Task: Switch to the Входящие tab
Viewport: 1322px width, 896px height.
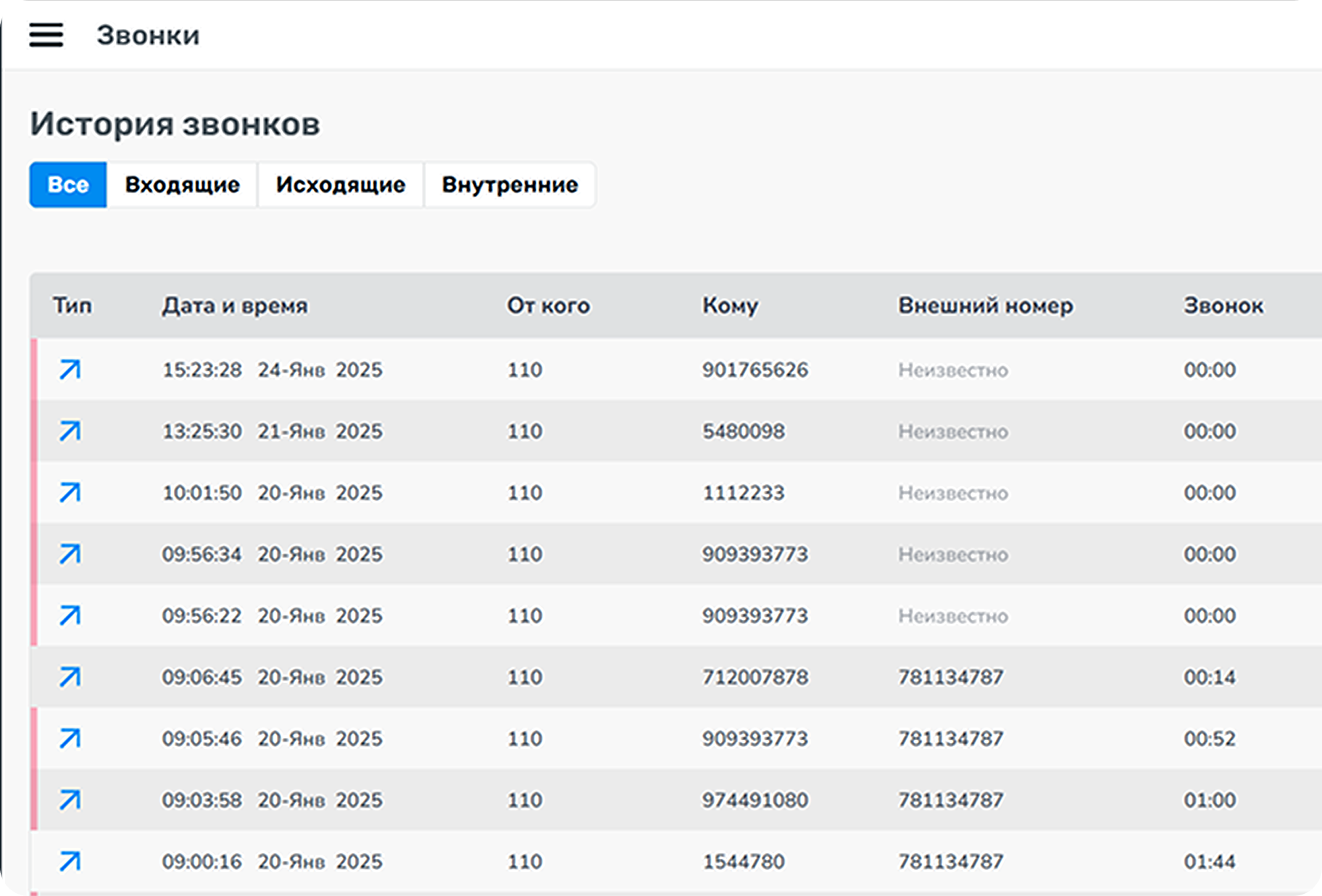Action: (x=182, y=185)
